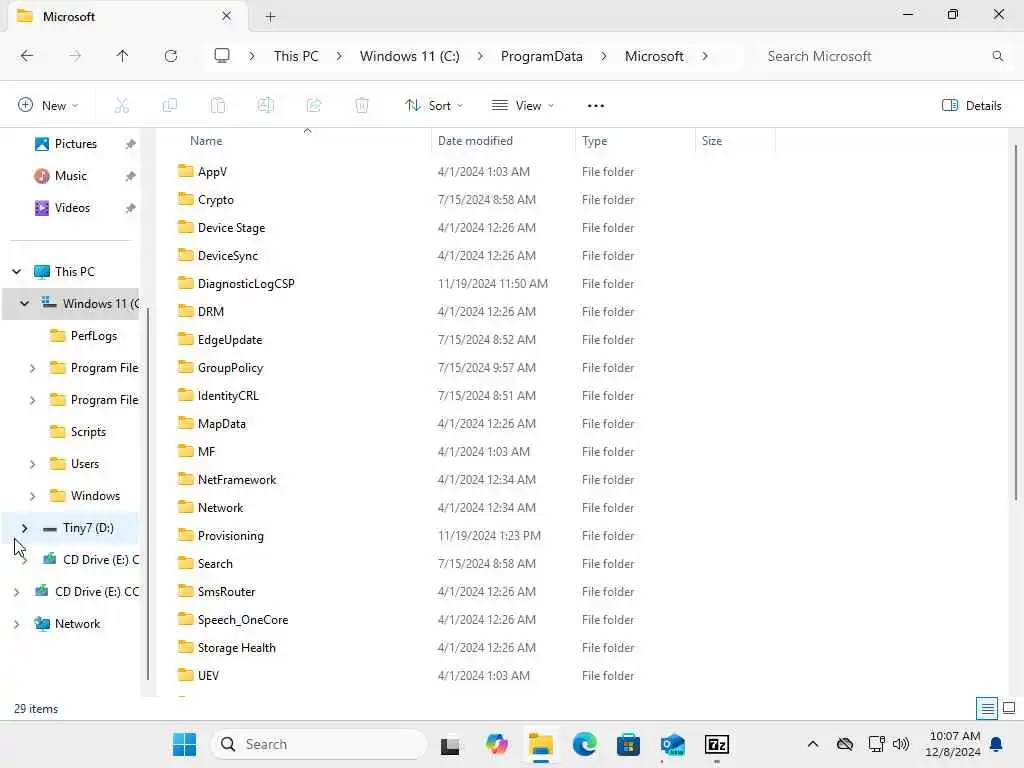Expand the Windows folder tree node

tap(33, 496)
